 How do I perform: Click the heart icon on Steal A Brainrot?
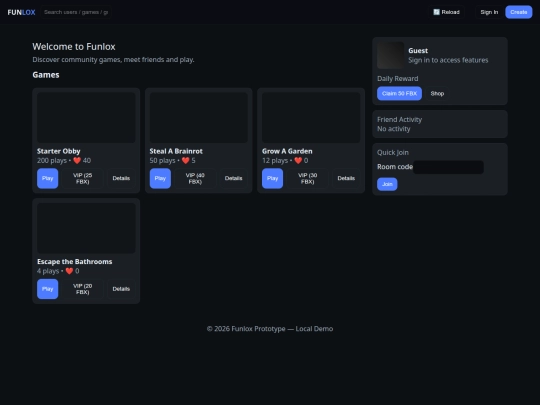point(186,160)
